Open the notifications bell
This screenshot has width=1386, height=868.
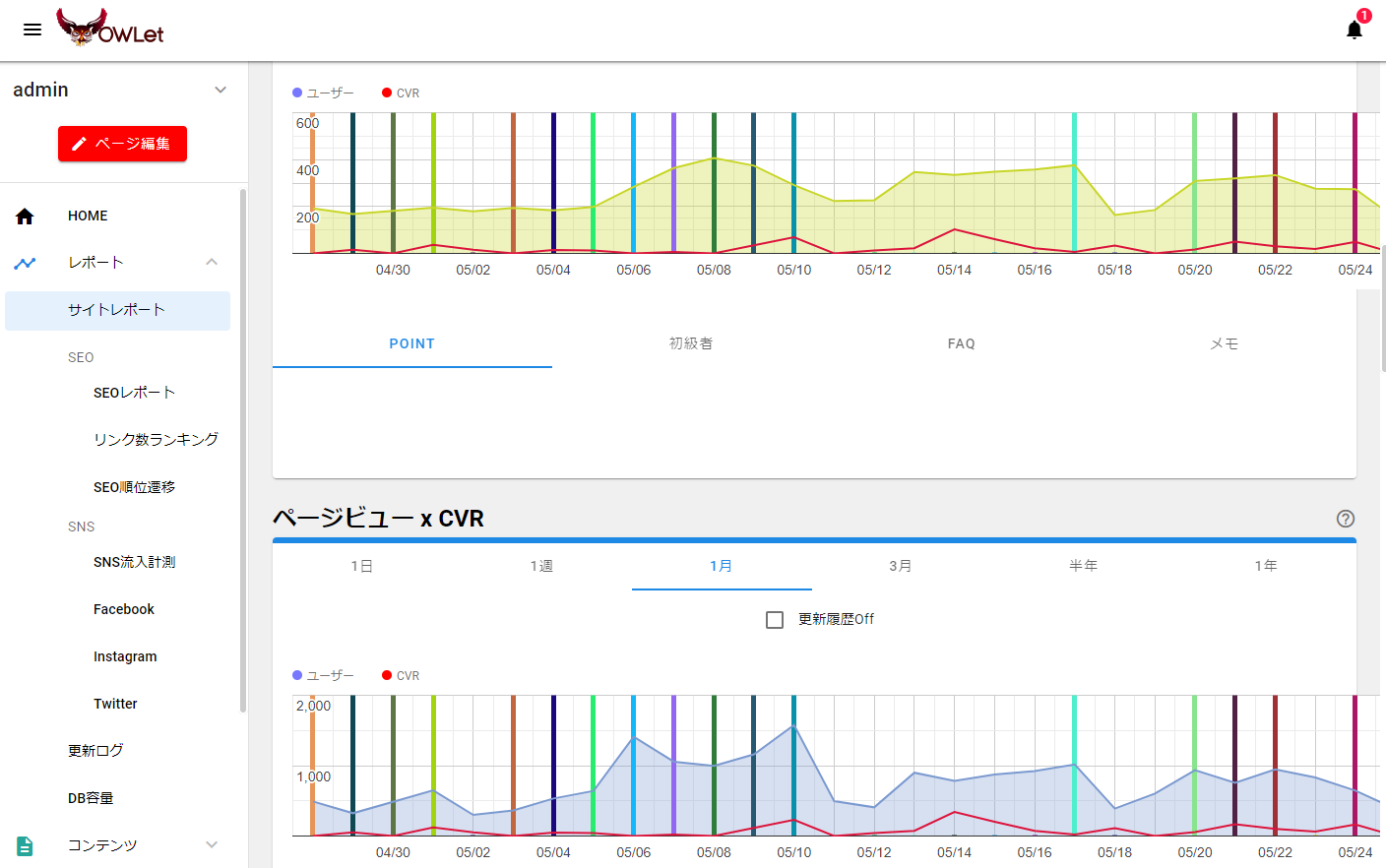[x=1354, y=30]
